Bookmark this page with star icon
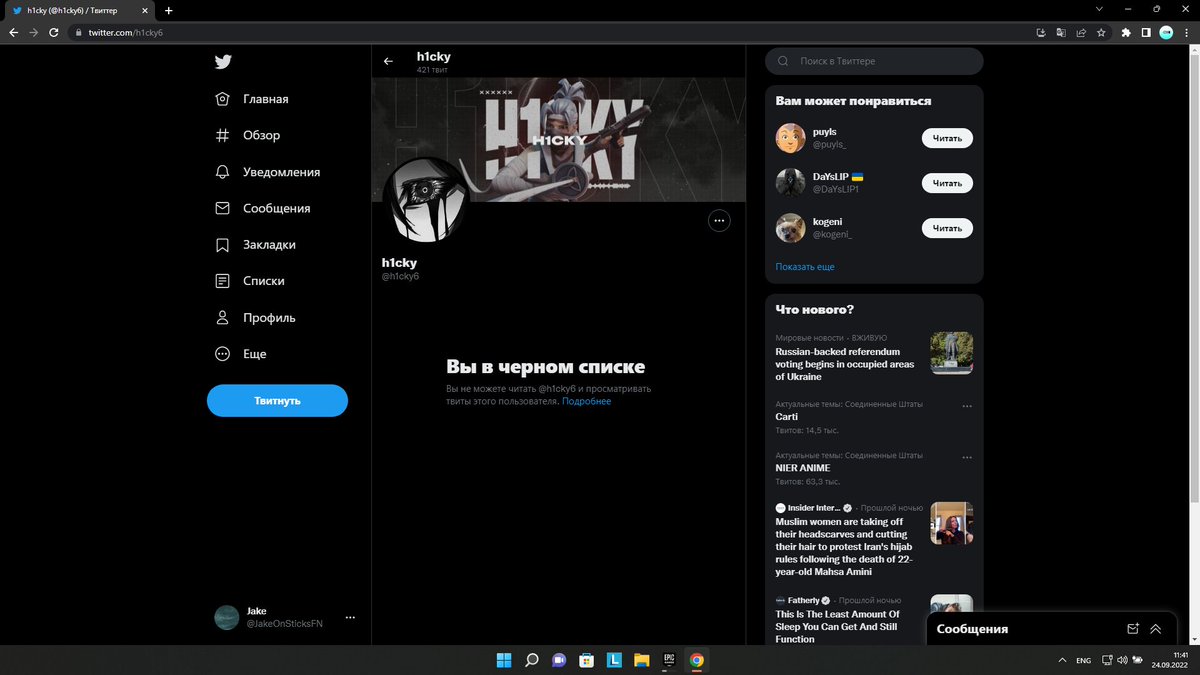The width and height of the screenshot is (1200, 675). (x=1101, y=32)
